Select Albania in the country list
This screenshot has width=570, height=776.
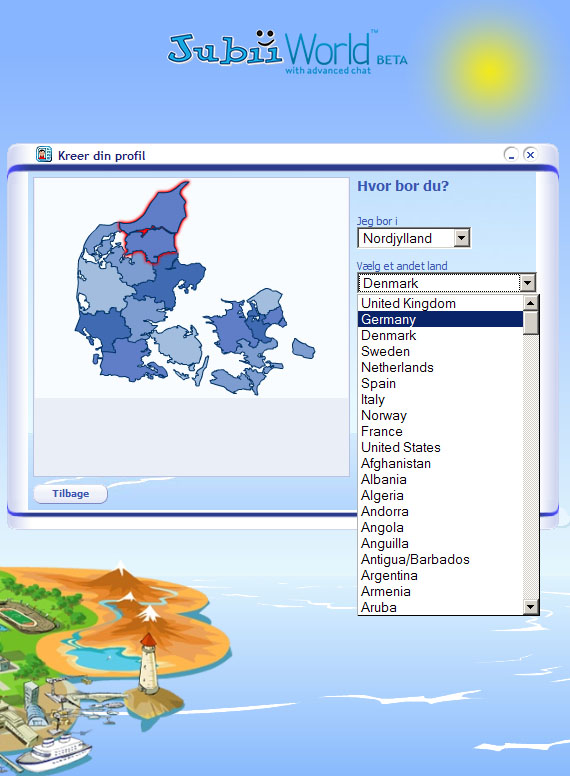tap(440, 480)
